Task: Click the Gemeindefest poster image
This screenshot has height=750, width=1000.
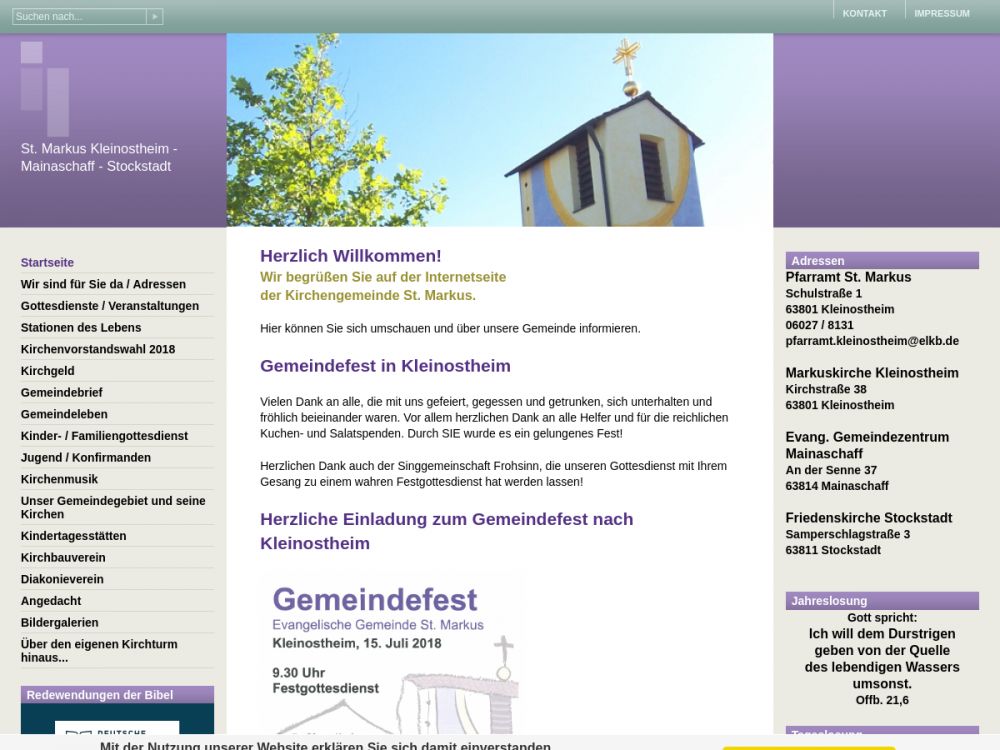Action: pyautogui.click(x=391, y=660)
